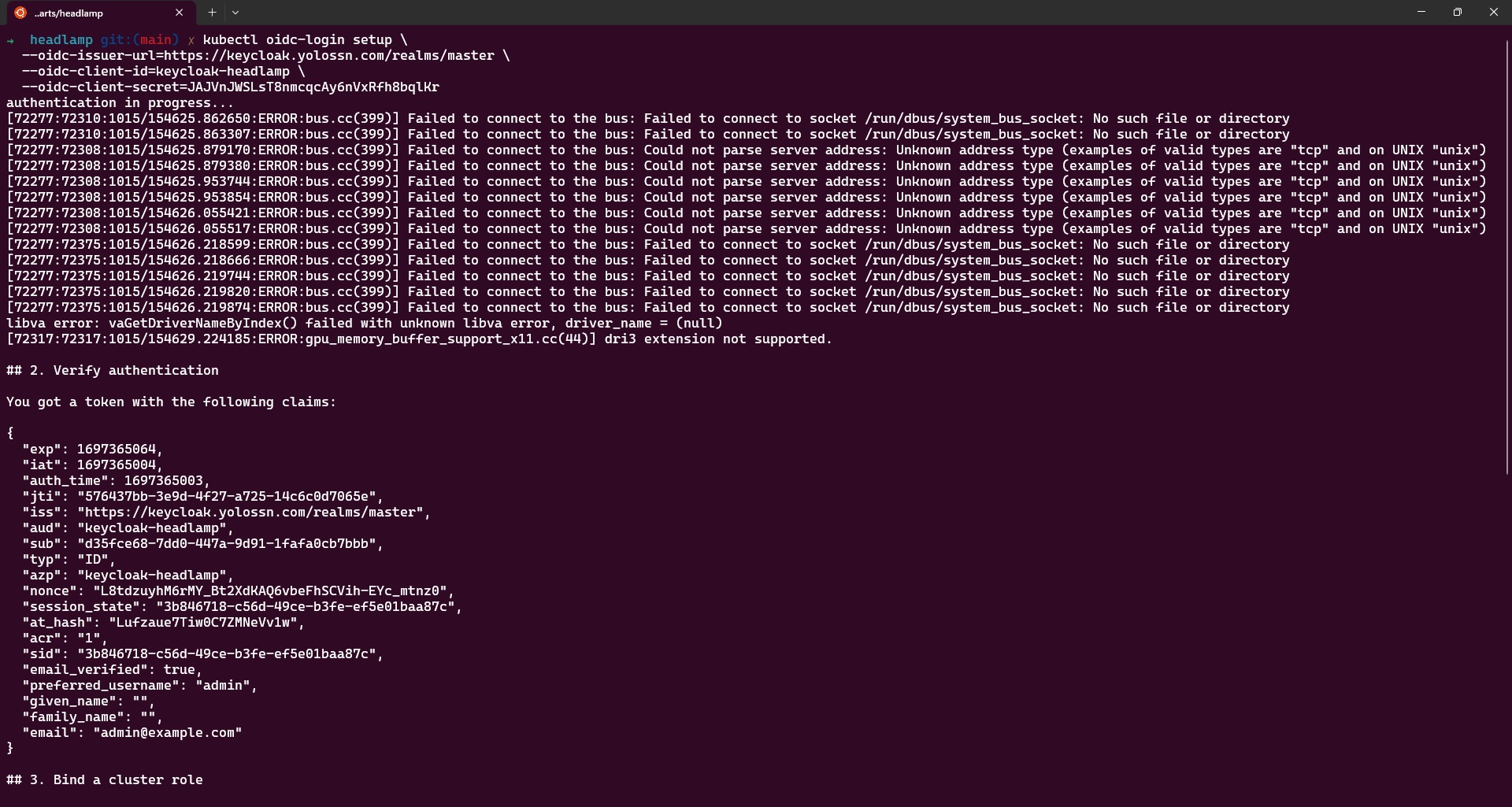Click the heading ## 3. Bind a cluster role

104,779
